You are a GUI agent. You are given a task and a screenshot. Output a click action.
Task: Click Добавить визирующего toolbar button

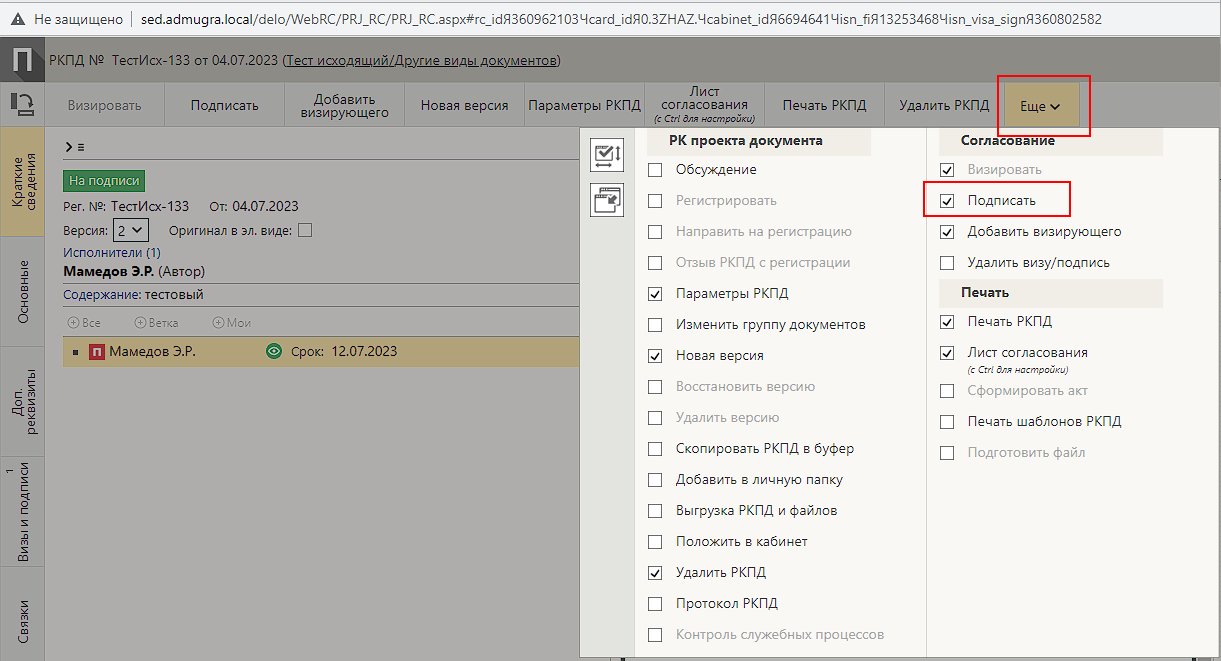(344, 105)
